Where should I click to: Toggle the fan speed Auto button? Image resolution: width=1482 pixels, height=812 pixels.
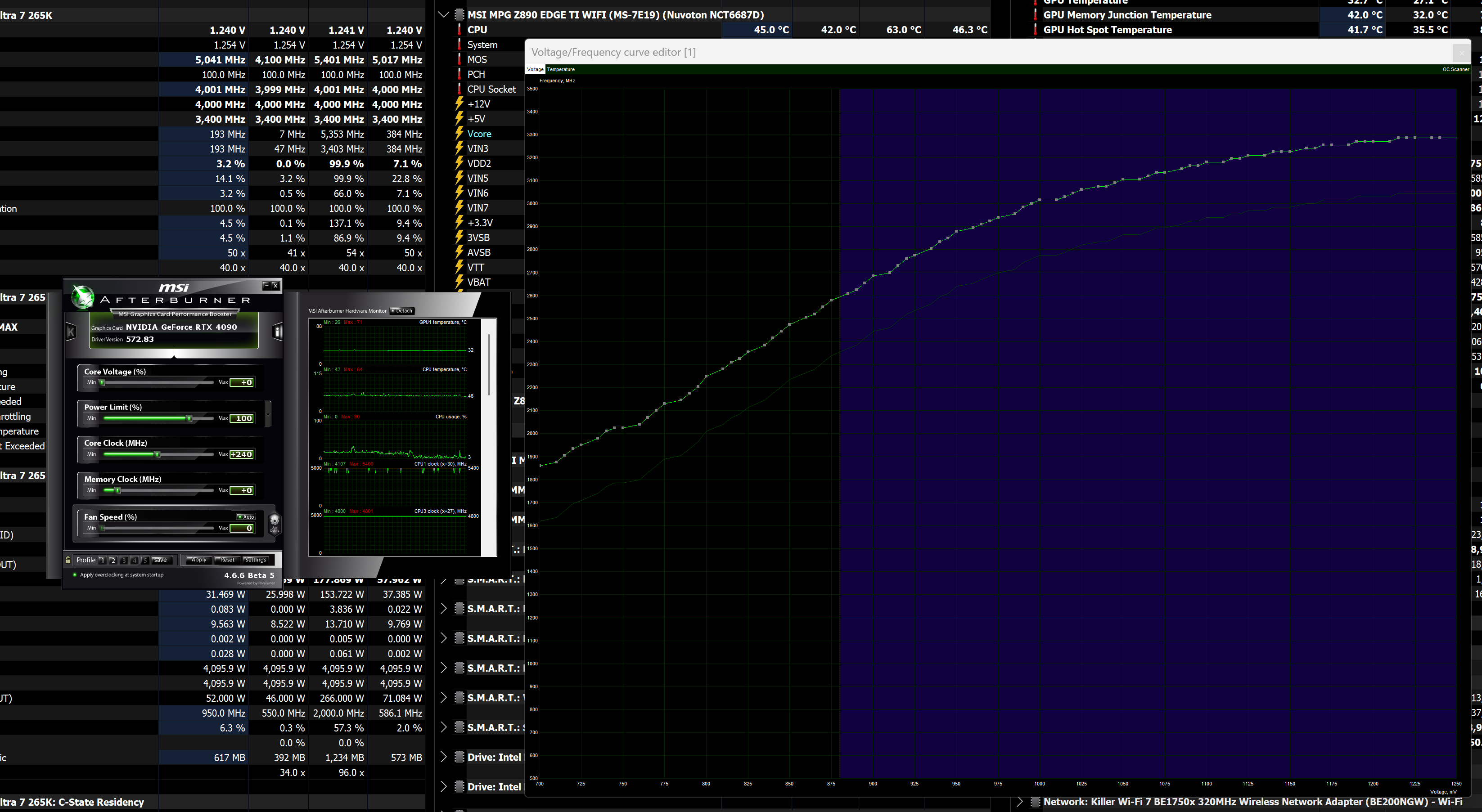246,516
